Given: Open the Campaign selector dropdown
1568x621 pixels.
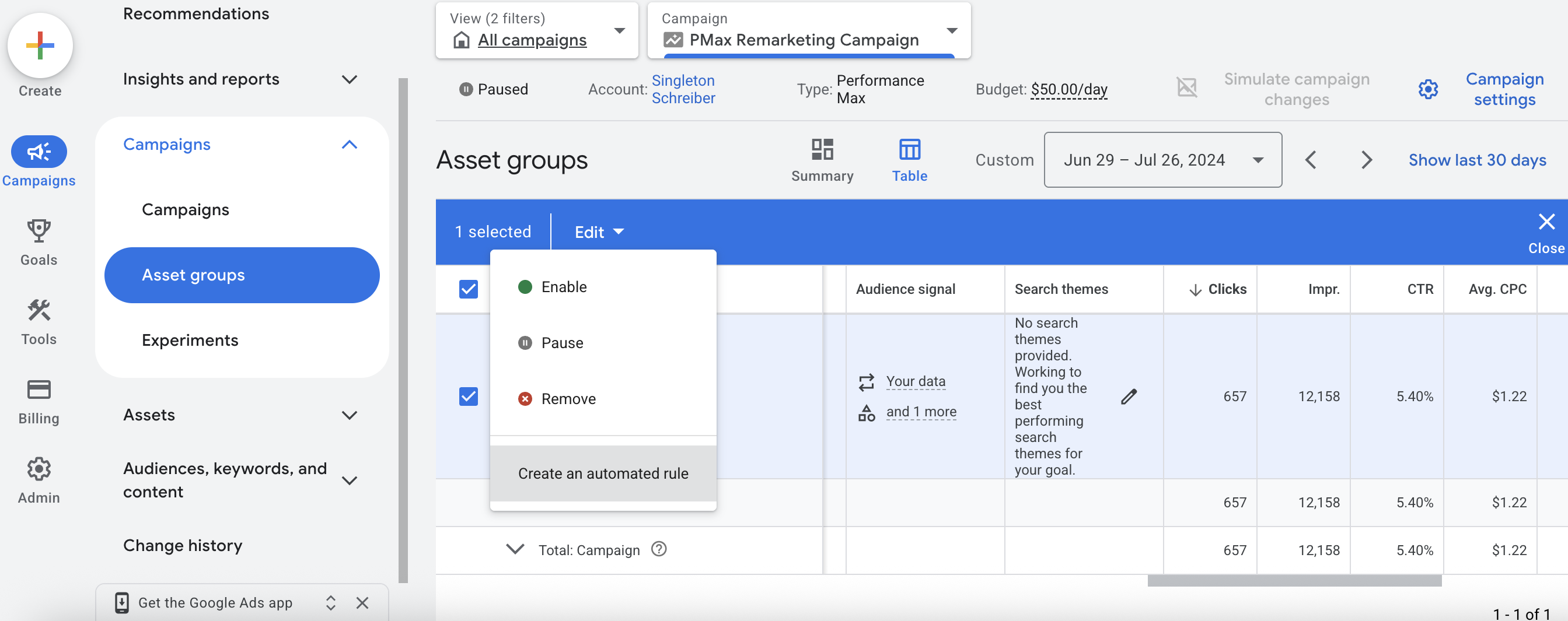Looking at the screenshot, I should click(809, 30).
